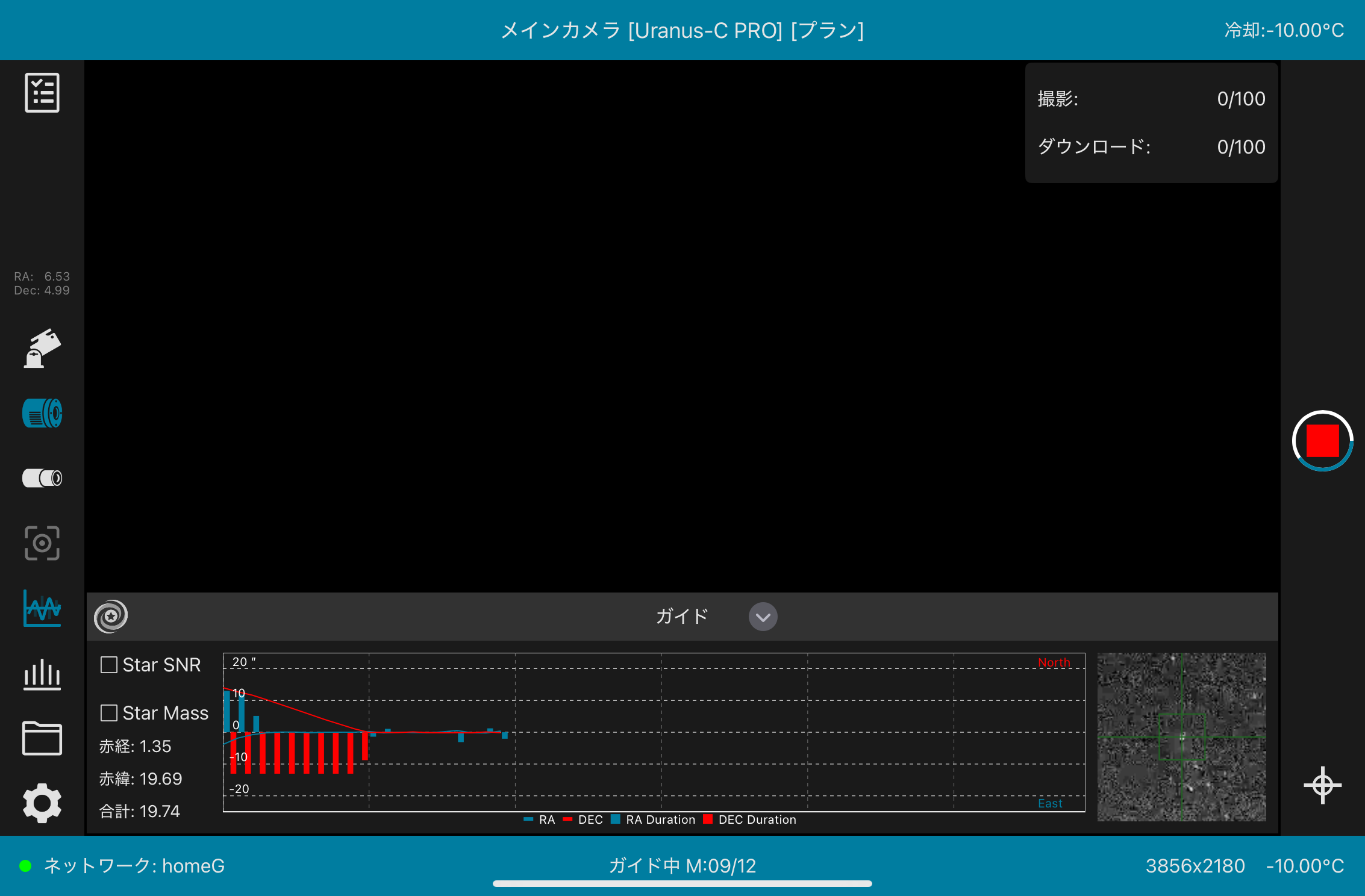Open the focus target frame icon
Image resolution: width=1365 pixels, height=896 pixels.
(x=42, y=543)
